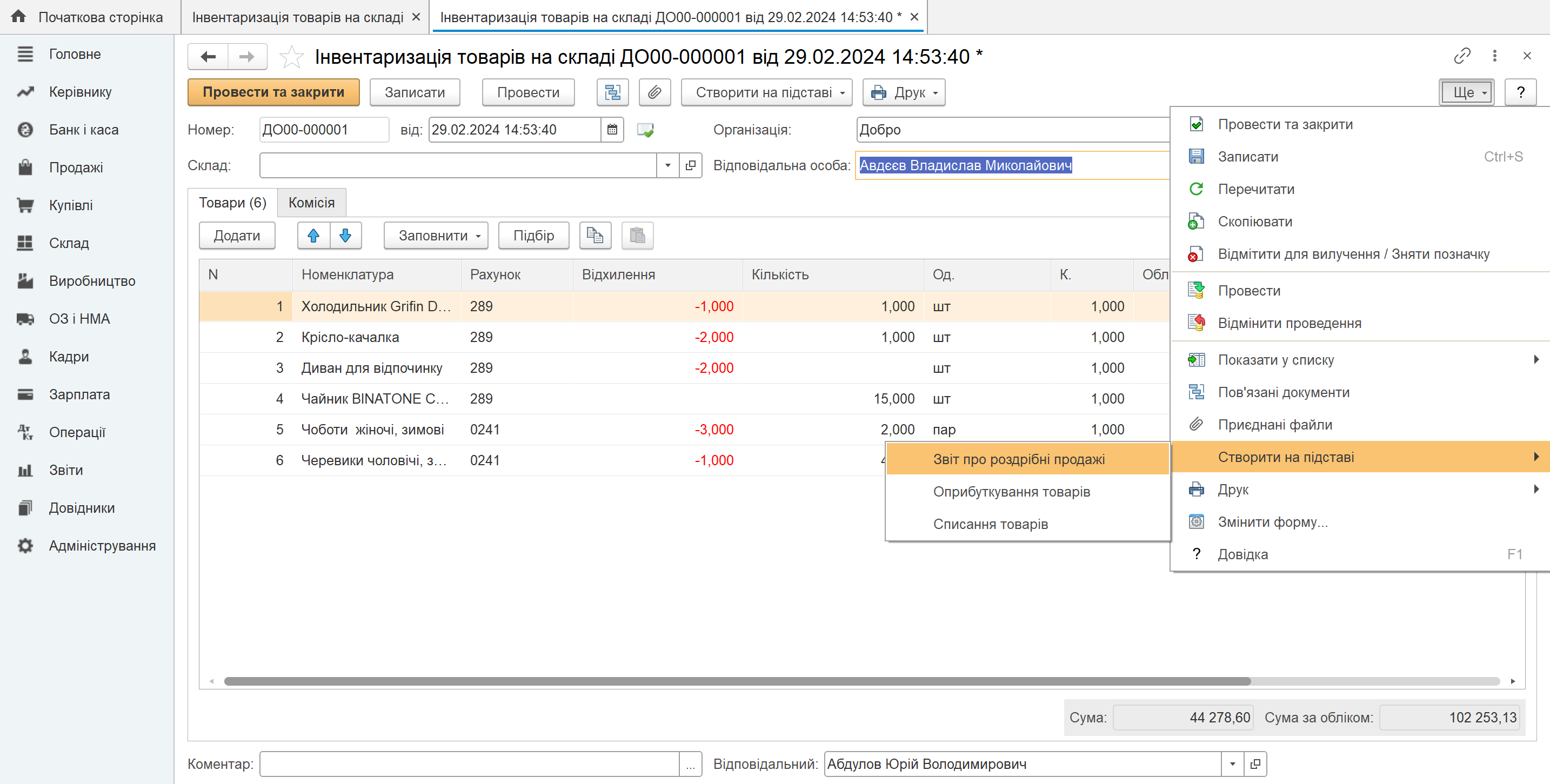Switch to Початкова сторінка tab
This screenshot has width=1550, height=784.
point(90,17)
